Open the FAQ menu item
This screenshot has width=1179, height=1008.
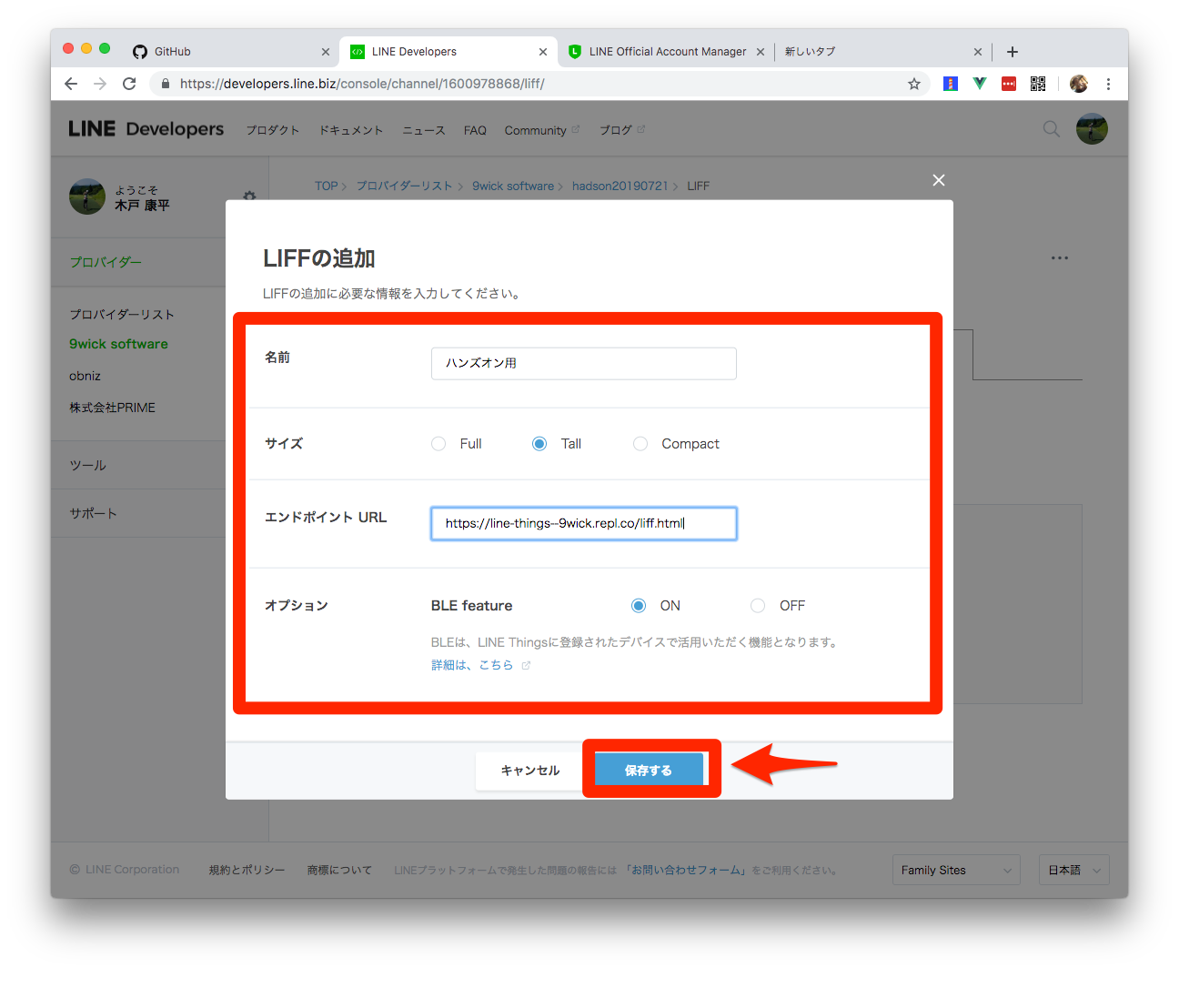[x=475, y=130]
